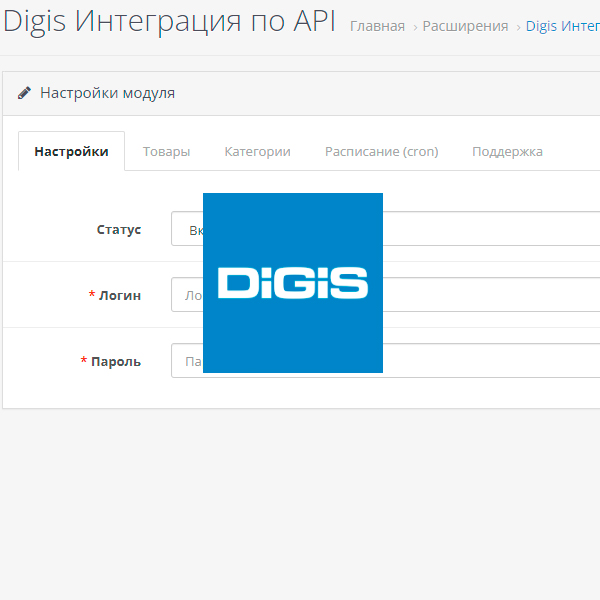This screenshot has width=600, height=600.
Task: Click the DIGIS logo image
Action: tap(293, 283)
